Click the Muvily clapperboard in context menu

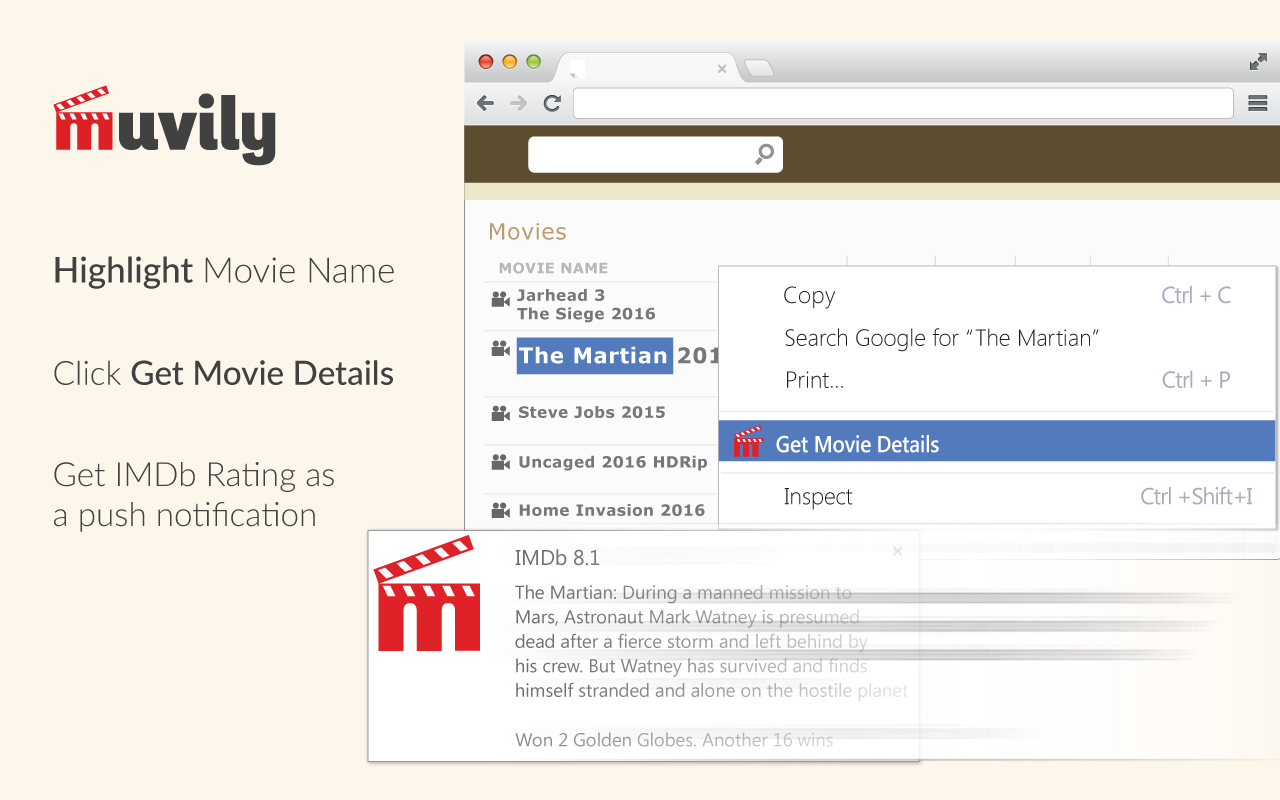748,442
